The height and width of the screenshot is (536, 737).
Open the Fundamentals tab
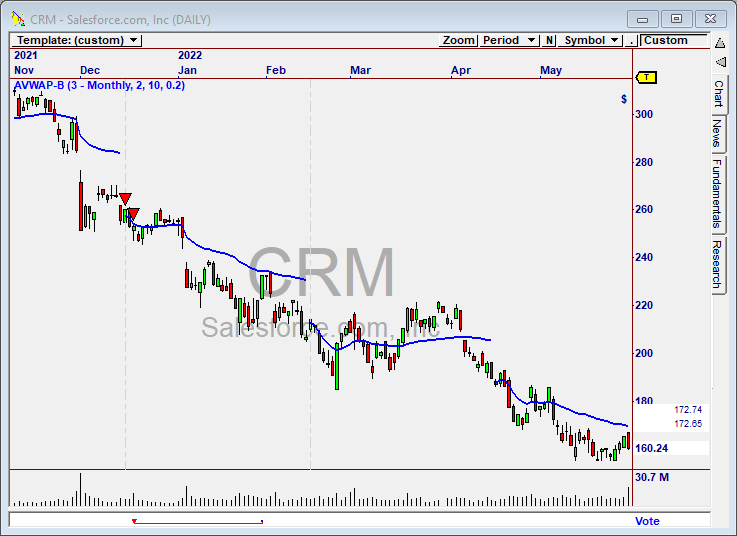coord(718,193)
